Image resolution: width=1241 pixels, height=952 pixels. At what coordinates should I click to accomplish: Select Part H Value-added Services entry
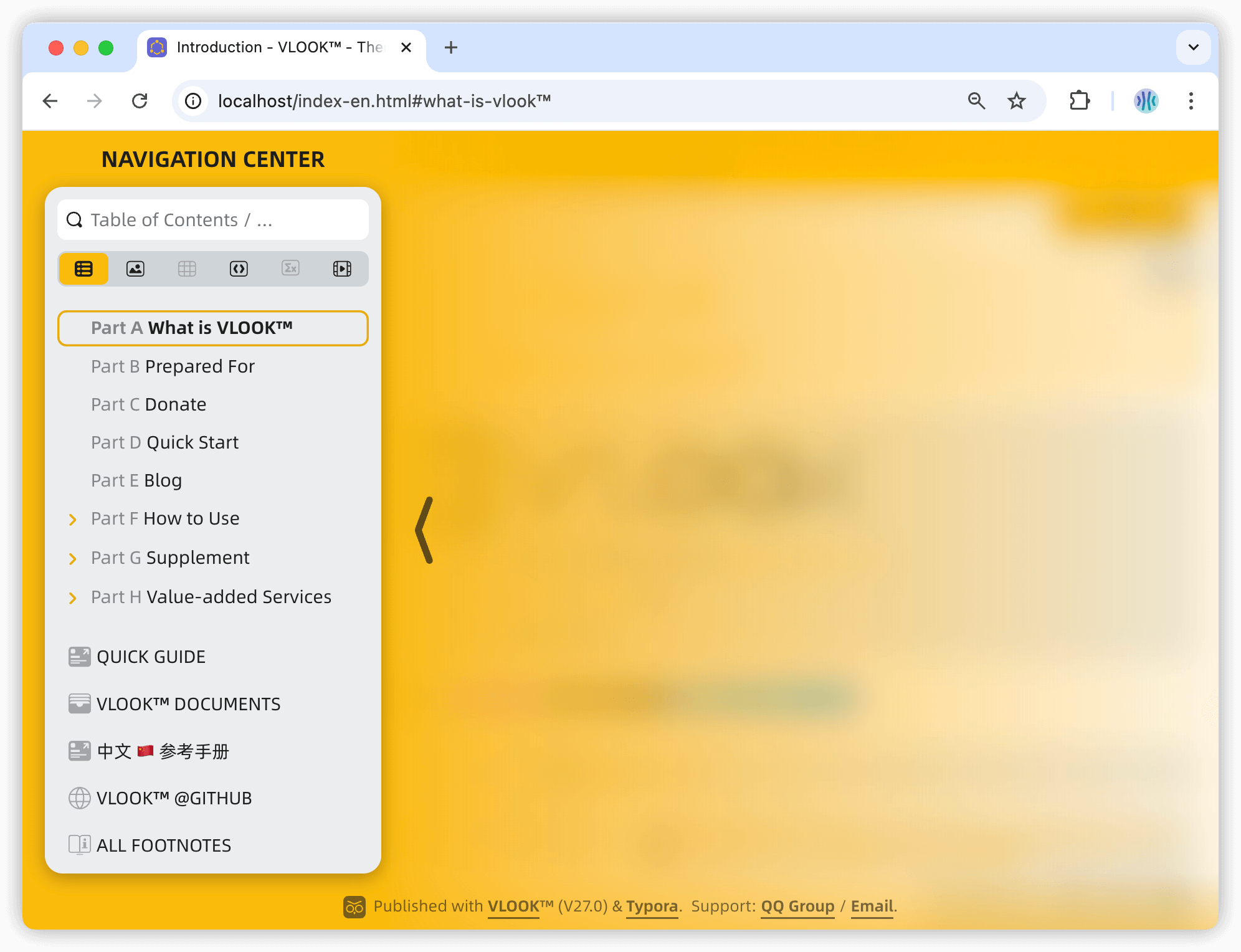coord(211,597)
